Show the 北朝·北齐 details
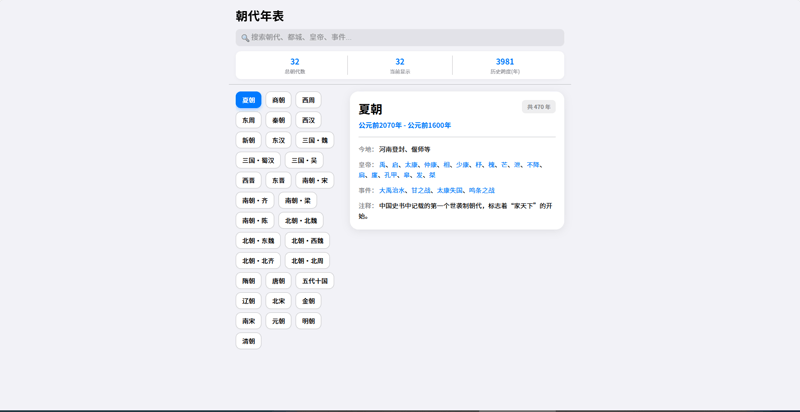 [258, 261]
